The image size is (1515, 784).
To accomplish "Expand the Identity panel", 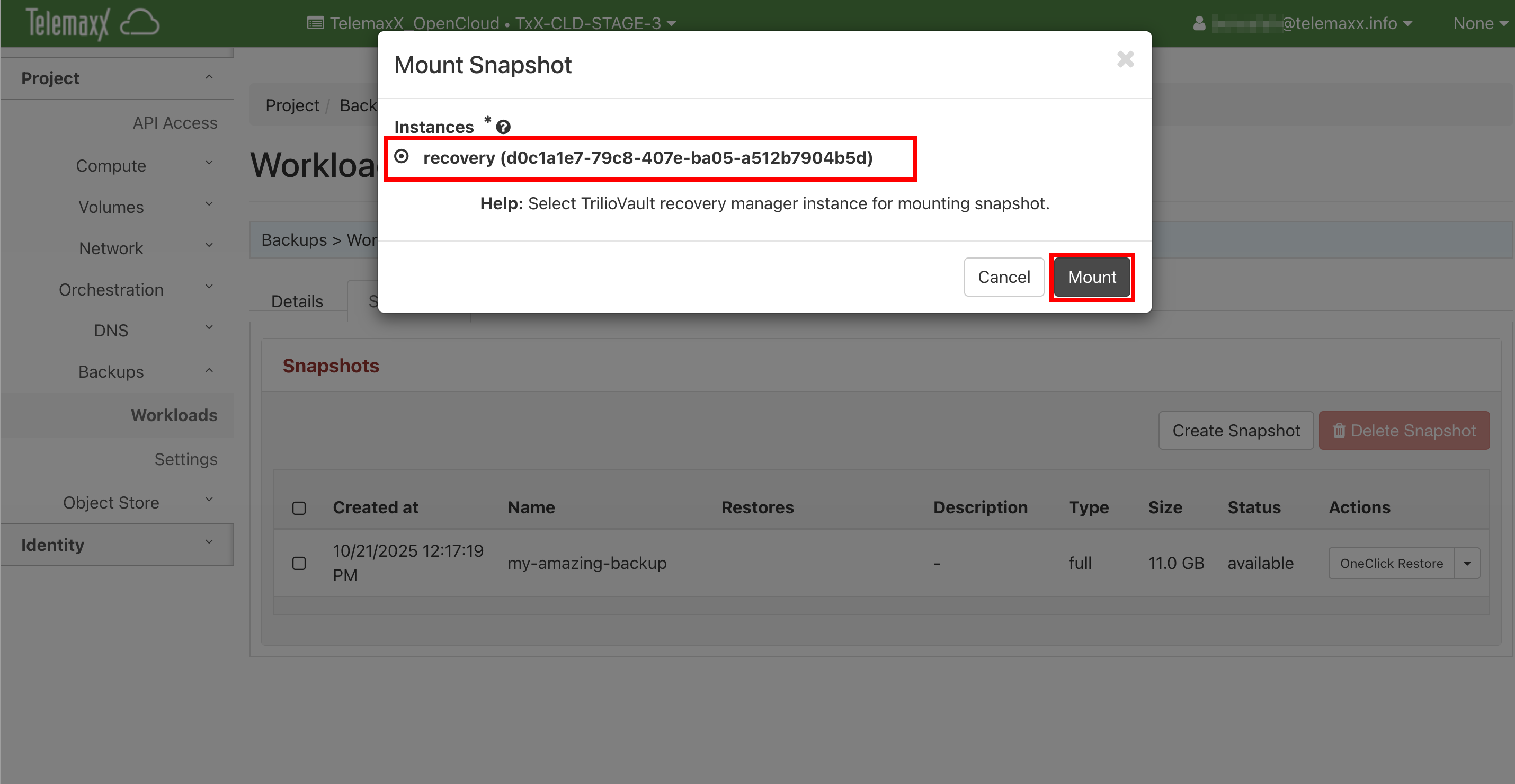I will click(117, 545).
